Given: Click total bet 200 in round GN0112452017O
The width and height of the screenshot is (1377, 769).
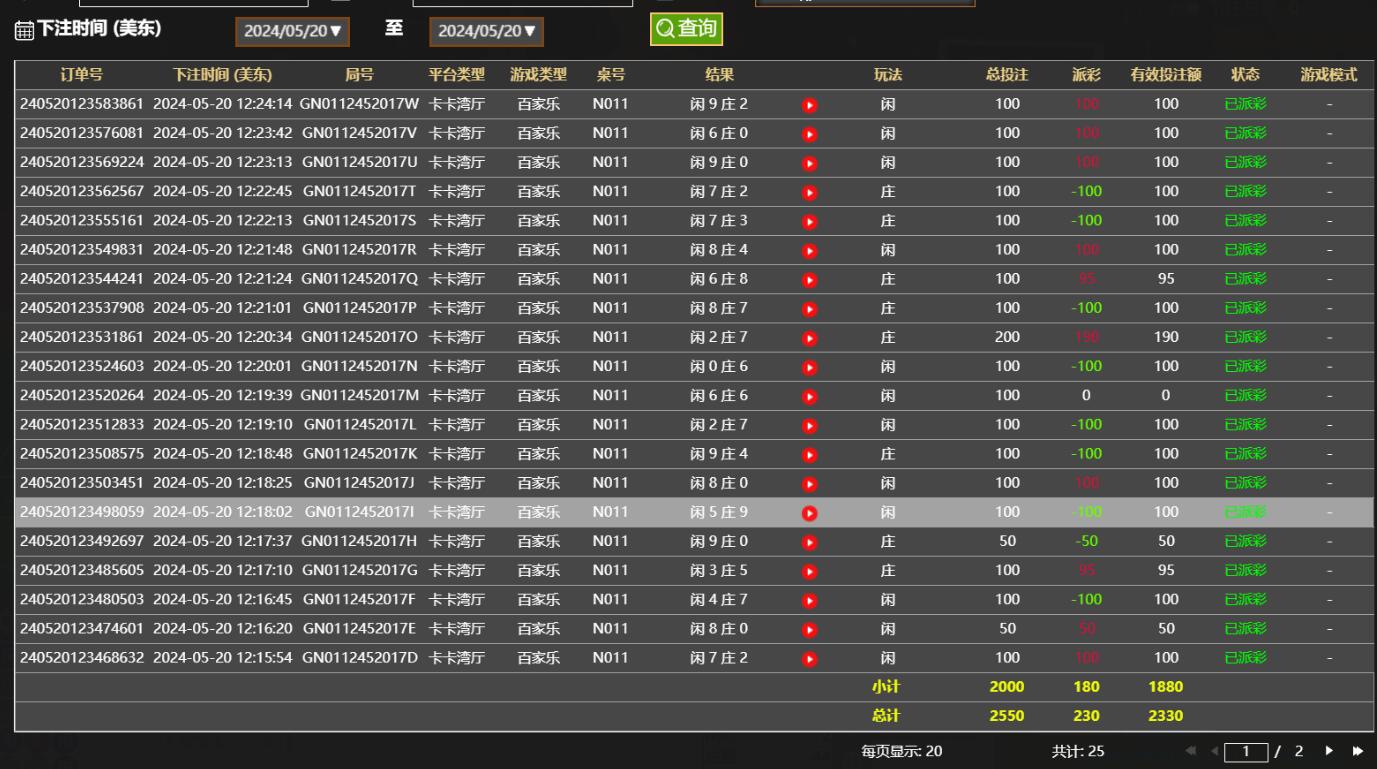Looking at the screenshot, I should coord(1007,338).
